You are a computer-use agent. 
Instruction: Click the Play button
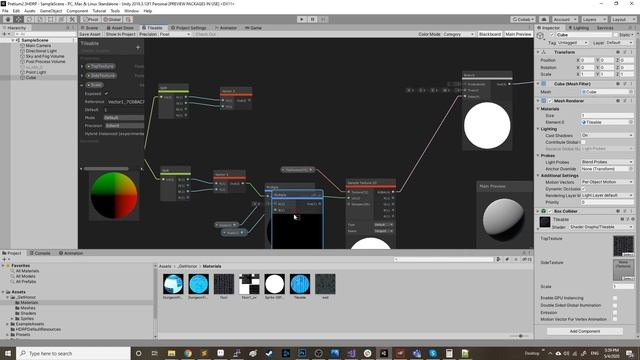tap(302, 19)
